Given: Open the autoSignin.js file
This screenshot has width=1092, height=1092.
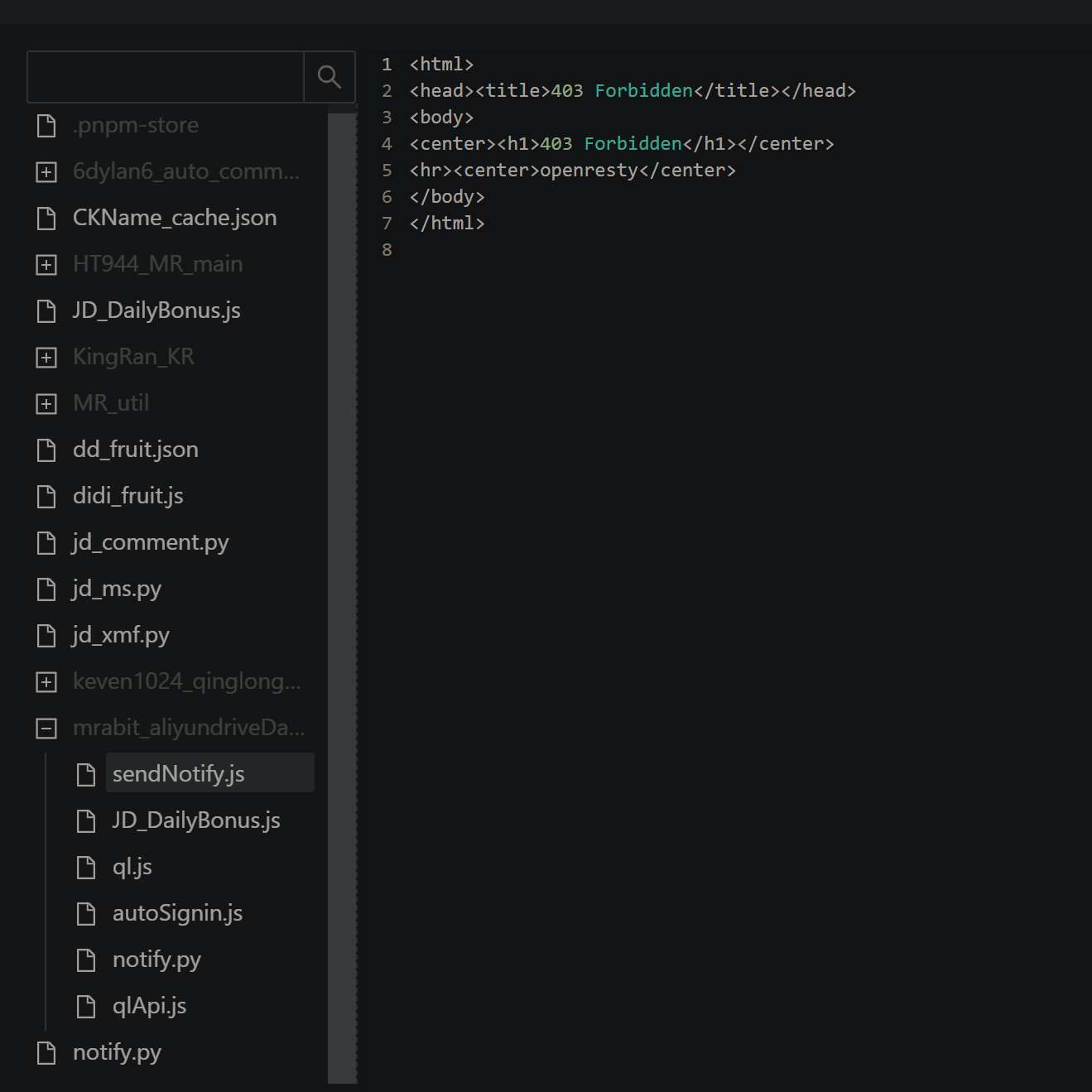Looking at the screenshot, I should pyautogui.click(x=177, y=913).
